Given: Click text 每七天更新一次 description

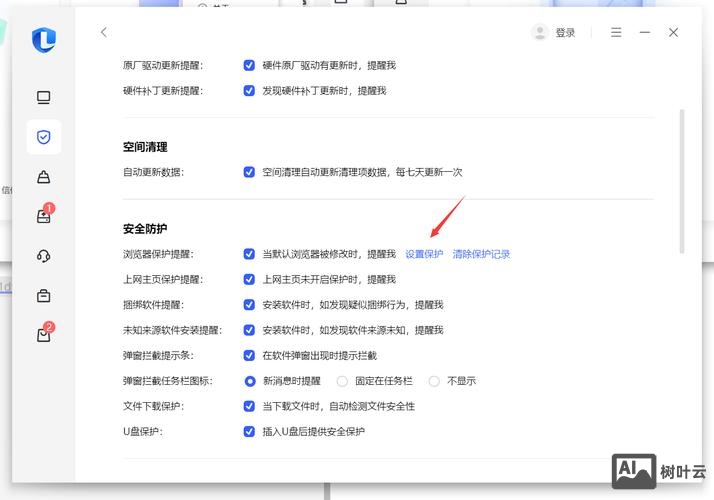Looking at the screenshot, I should [x=429, y=172].
